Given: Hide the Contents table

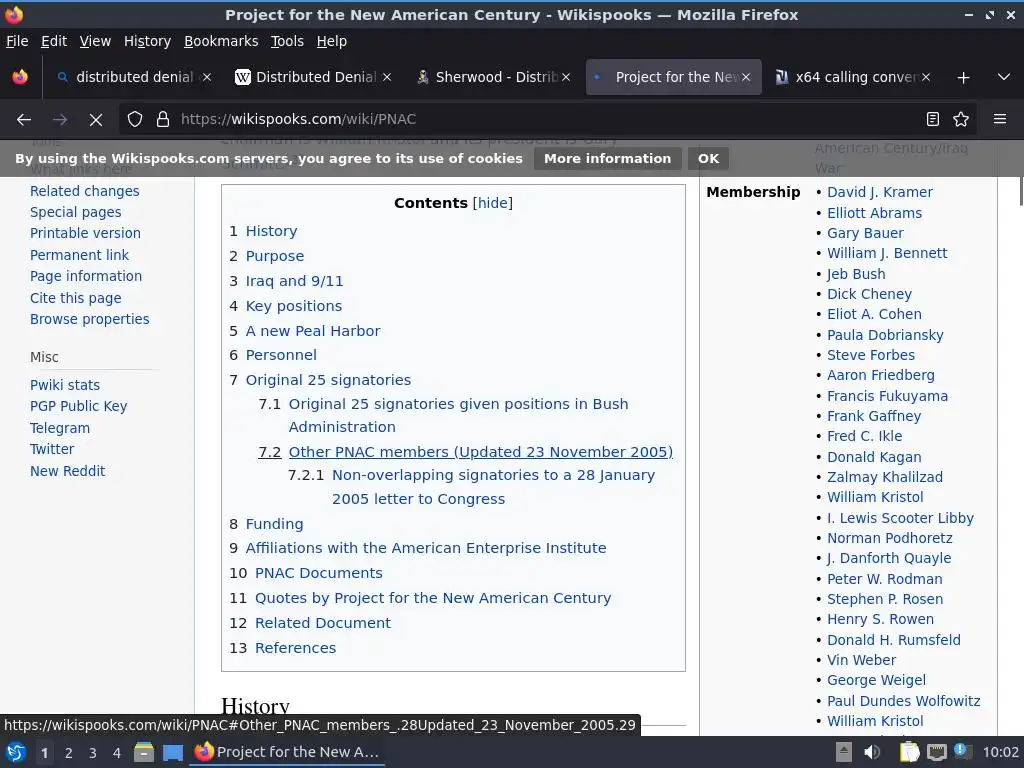Looking at the screenshot, I should 492,203.
